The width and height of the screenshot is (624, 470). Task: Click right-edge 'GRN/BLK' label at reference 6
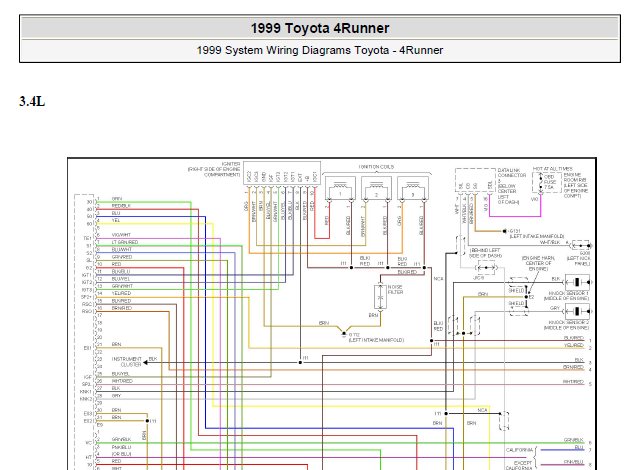coord(573,440)
